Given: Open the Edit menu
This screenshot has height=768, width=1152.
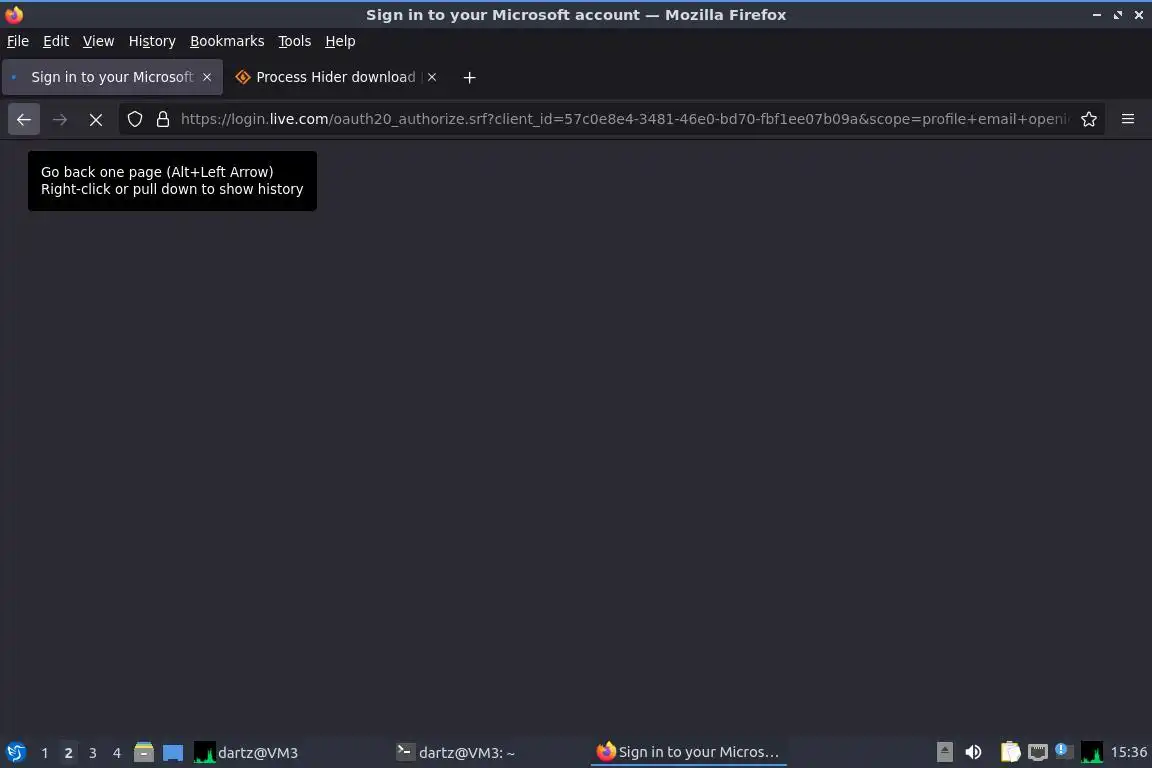Looking at the screenshot, I should (56, 41).
